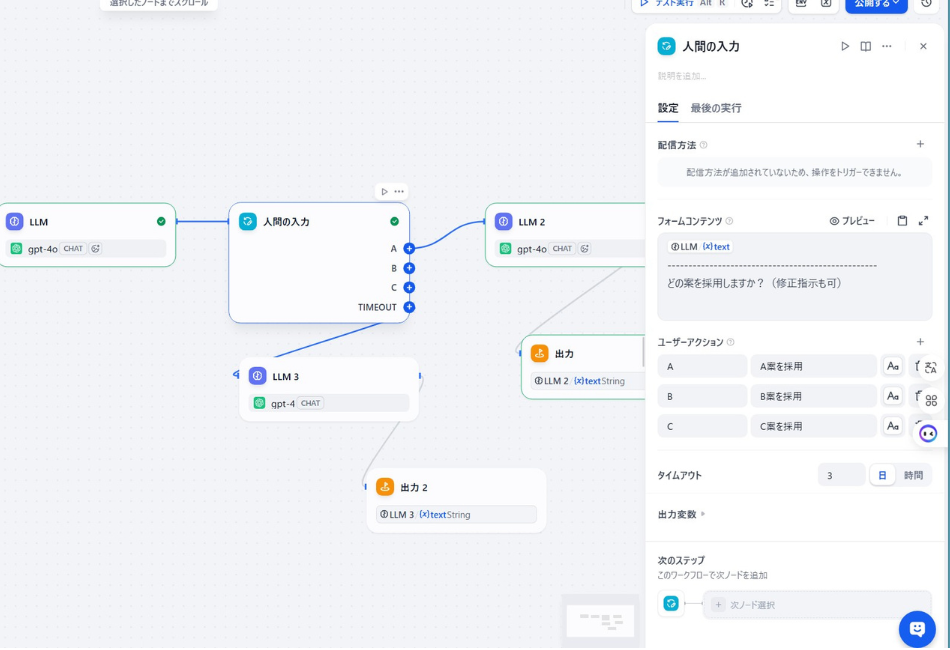
Task: Delete user action B with its trash icon
Action: click(918, 396)
